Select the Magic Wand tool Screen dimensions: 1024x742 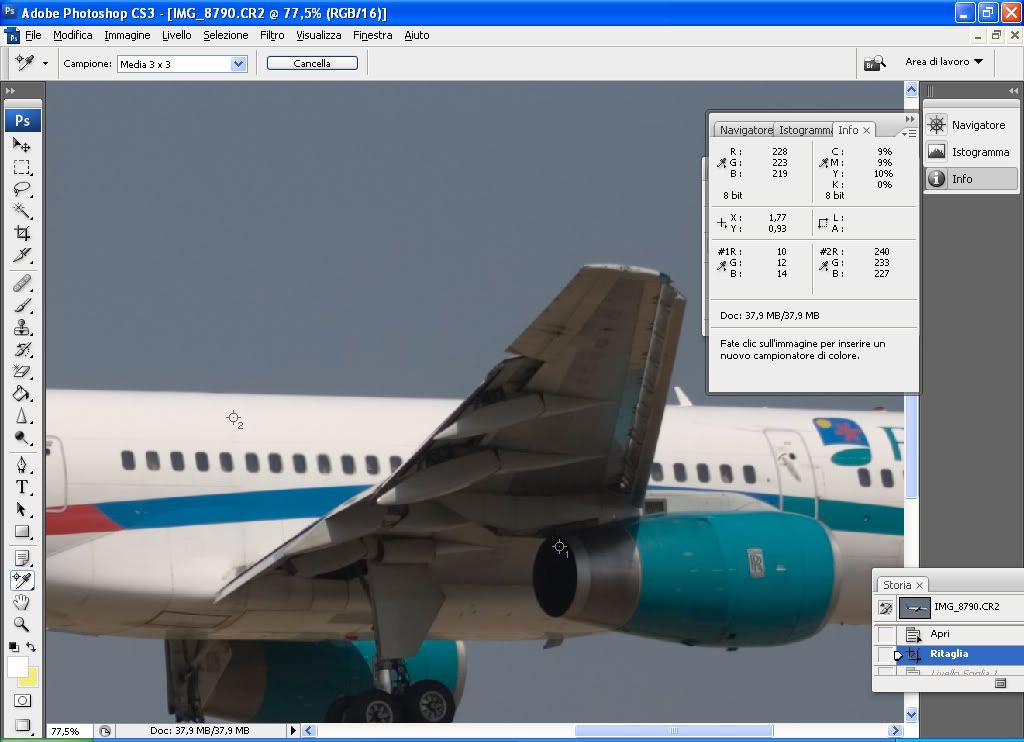pyautogui.click(x=22, y=210)
